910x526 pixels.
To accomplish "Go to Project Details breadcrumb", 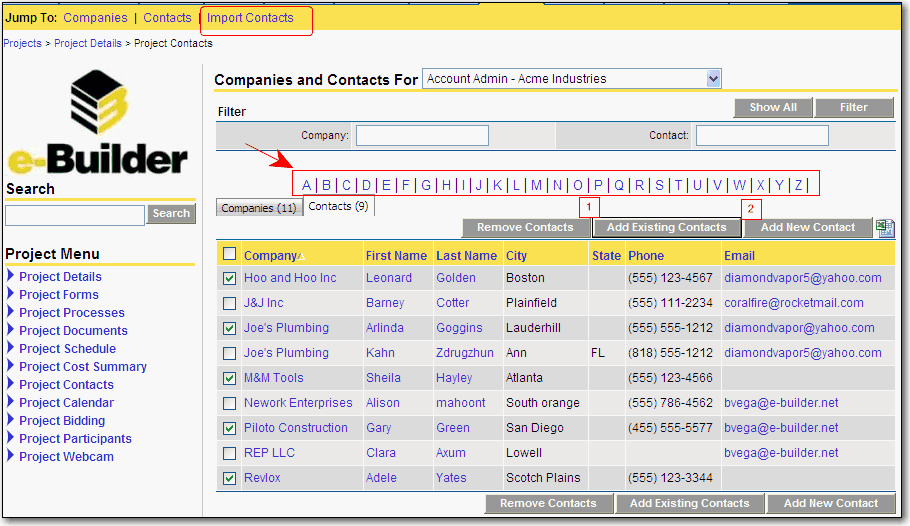I will (88, 43).
